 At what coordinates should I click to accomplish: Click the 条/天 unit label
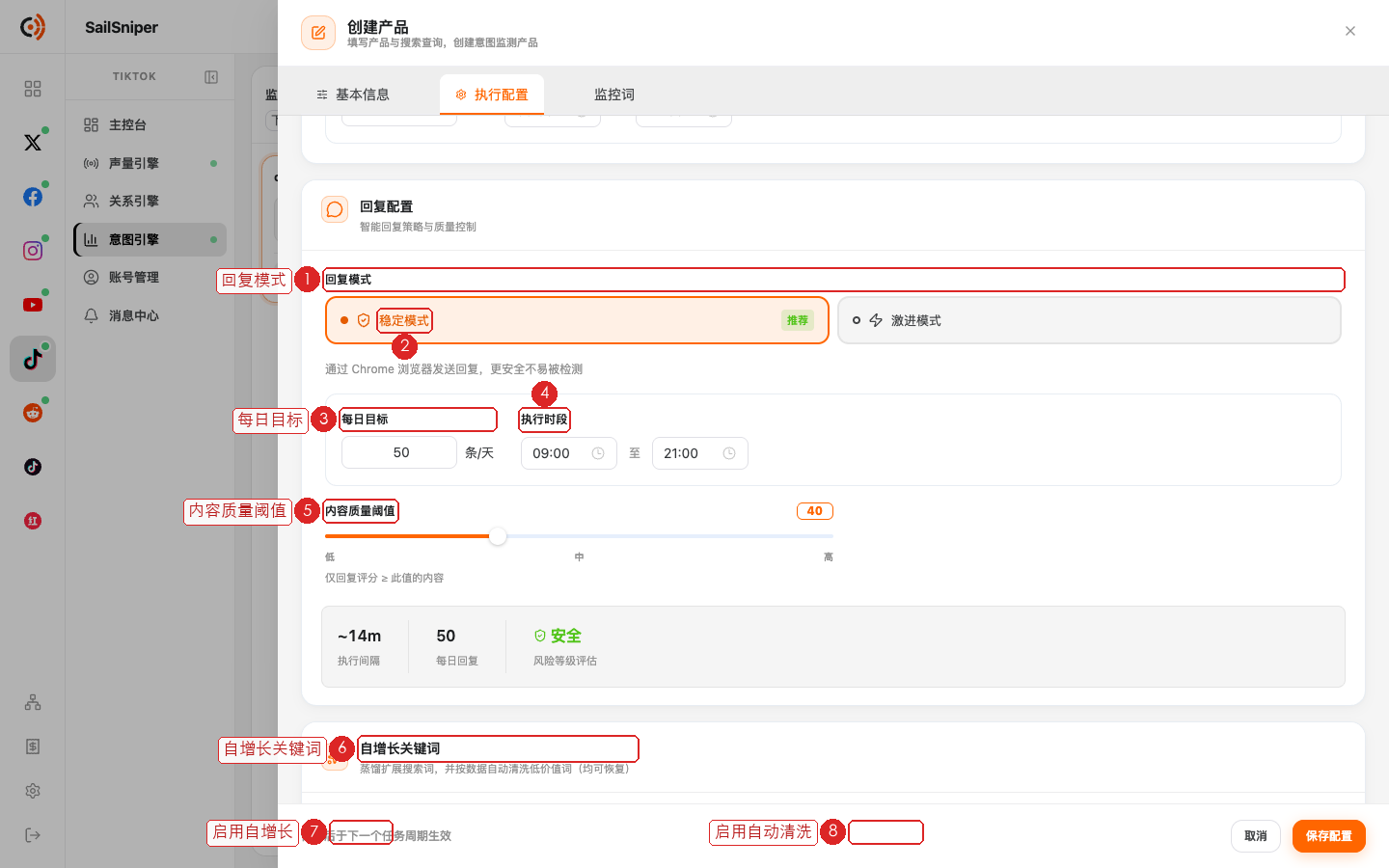point(479,452)
